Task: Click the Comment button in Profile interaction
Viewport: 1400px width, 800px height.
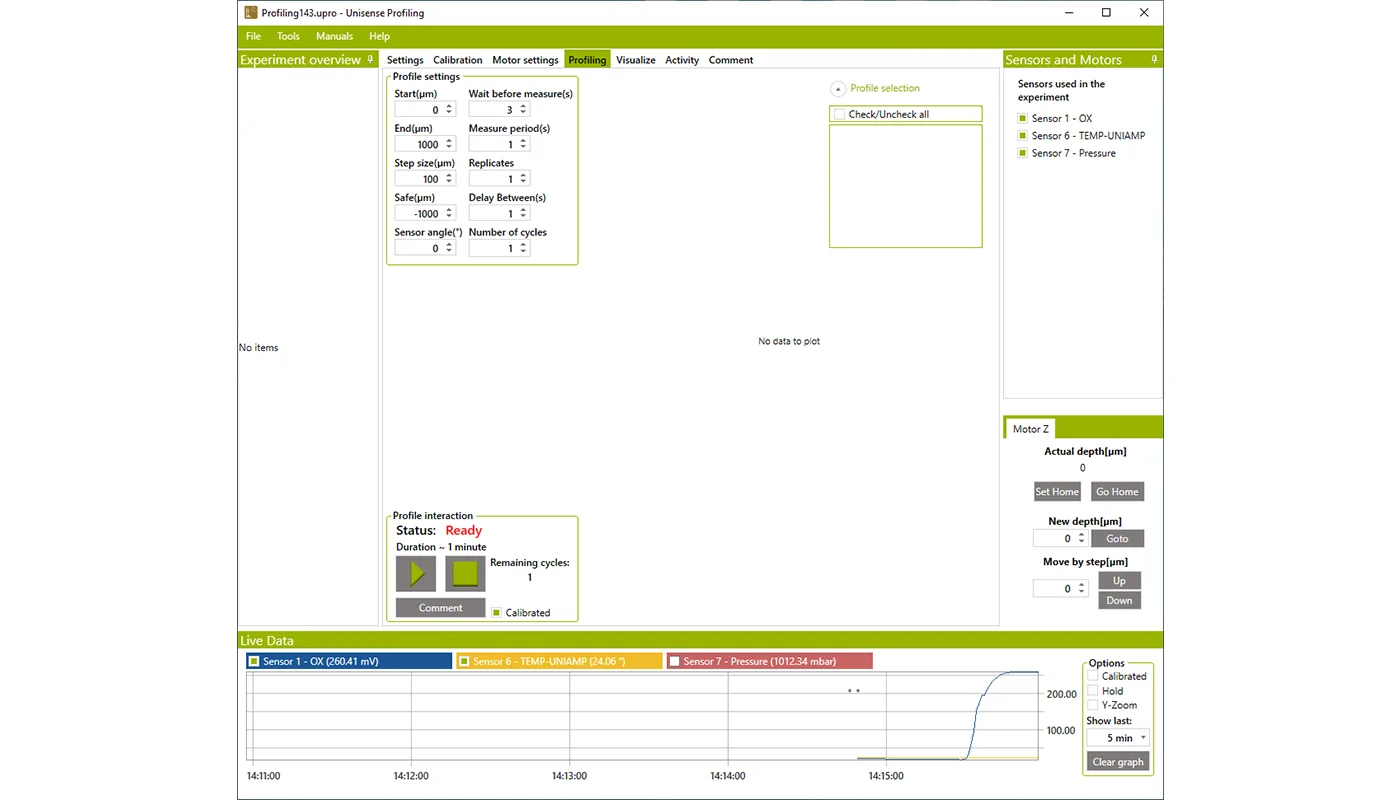Action: point(440,608)
